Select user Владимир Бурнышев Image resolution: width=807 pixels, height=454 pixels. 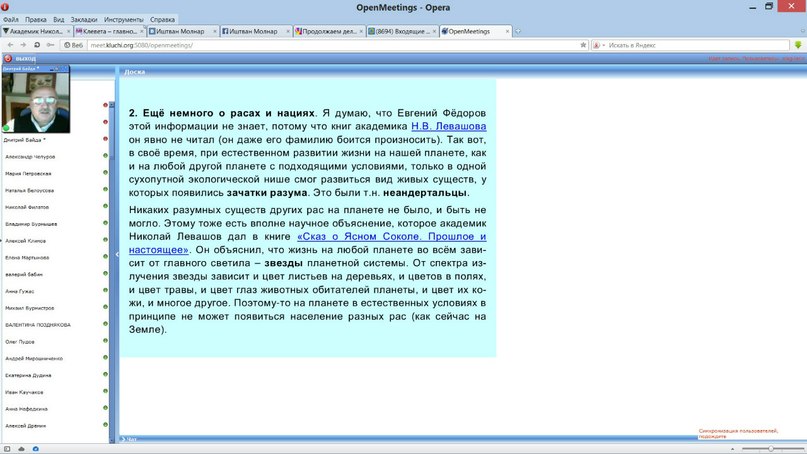tap(31, 224)
